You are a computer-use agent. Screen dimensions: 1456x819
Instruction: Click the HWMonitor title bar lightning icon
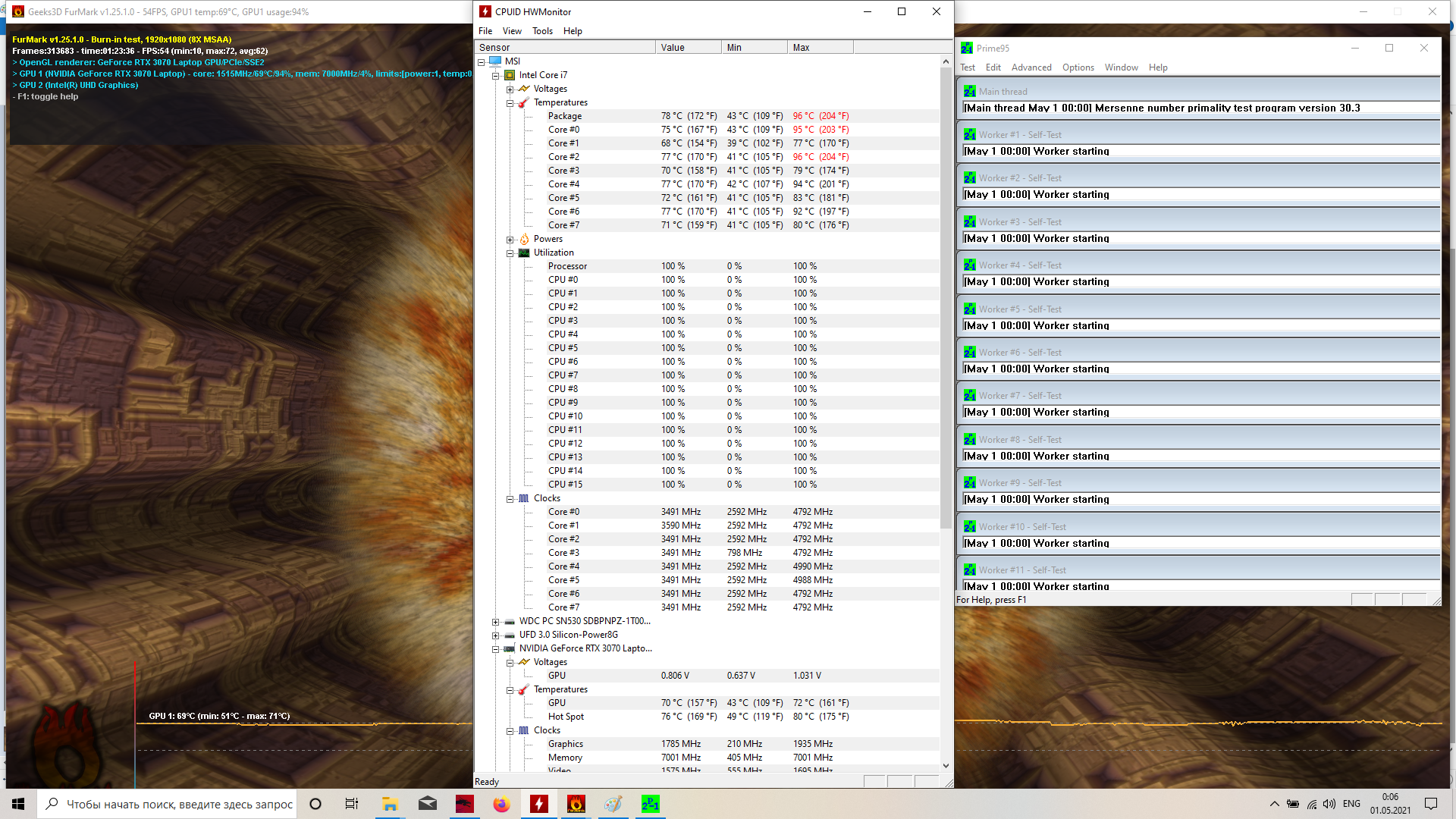(485, 11)
